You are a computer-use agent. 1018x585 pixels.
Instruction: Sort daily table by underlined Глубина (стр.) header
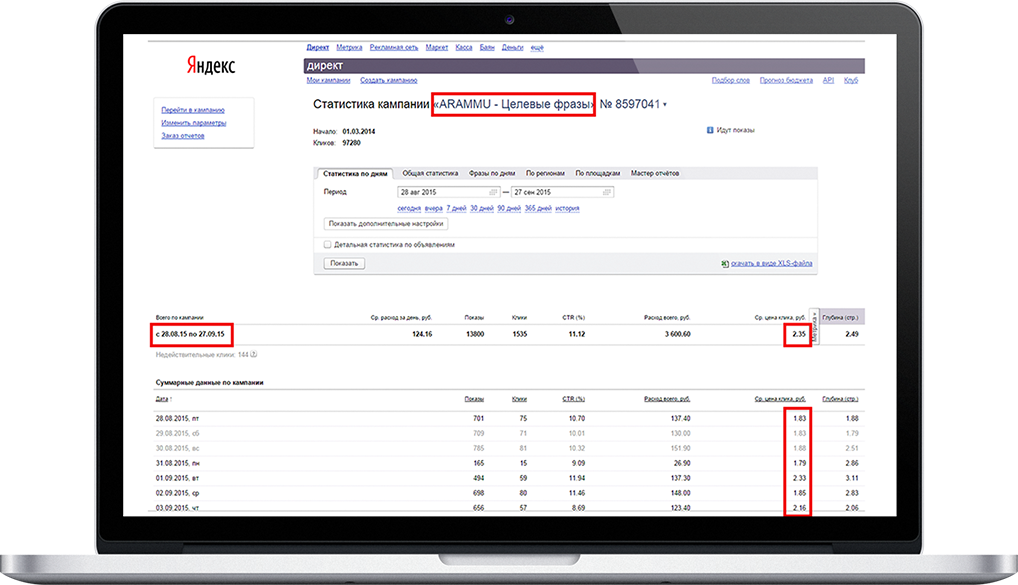840,399
